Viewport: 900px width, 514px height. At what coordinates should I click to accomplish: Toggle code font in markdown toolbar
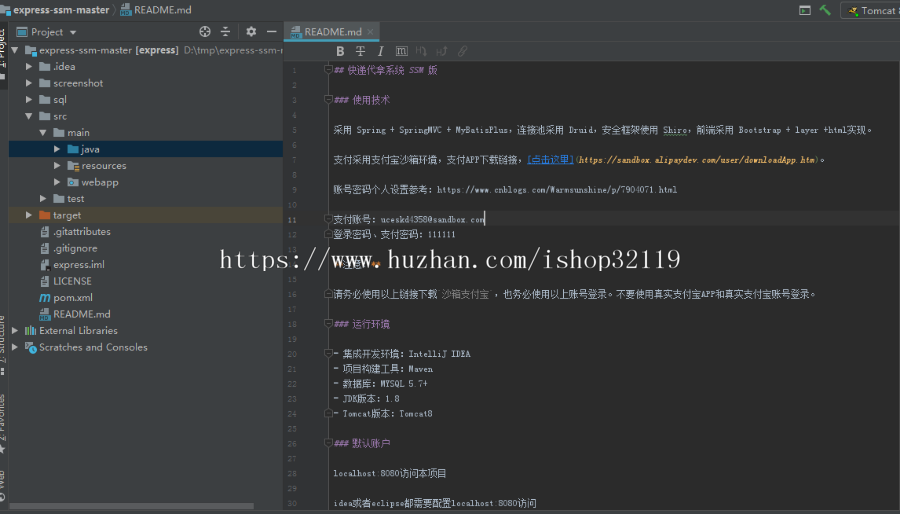pos(402,52)
